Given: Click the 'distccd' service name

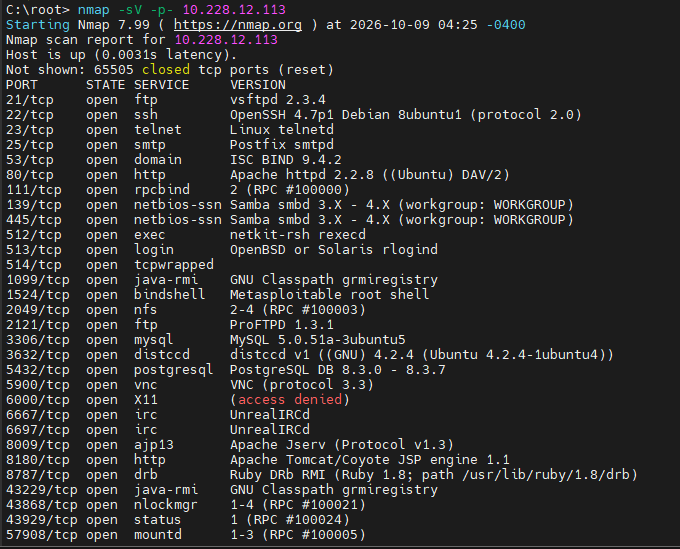Looking at the screenshot, I should pyautogui.click(x=162, y=355).
